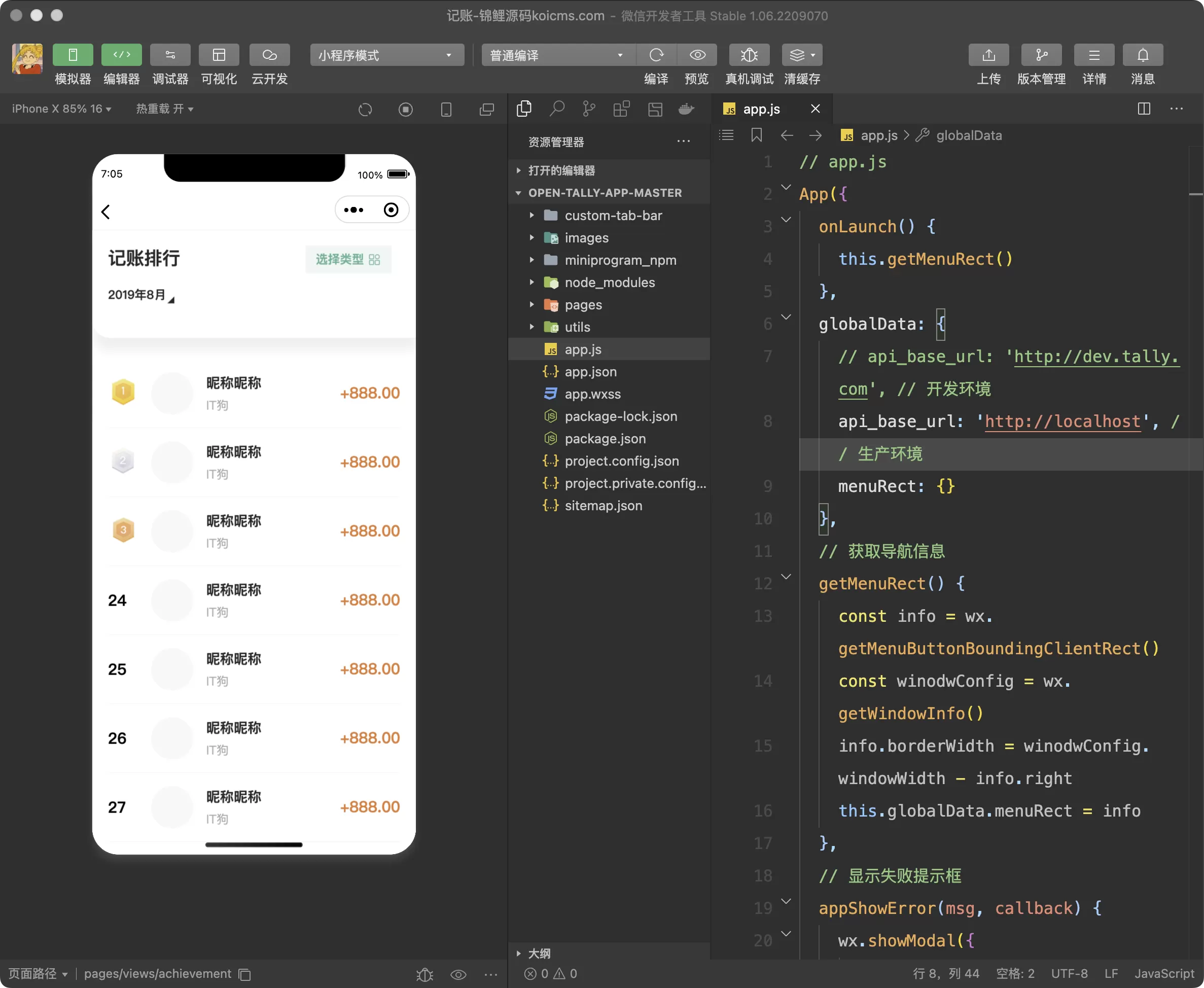
Task: Toggle the hot reload dropdown
Action: pos(164,109)
